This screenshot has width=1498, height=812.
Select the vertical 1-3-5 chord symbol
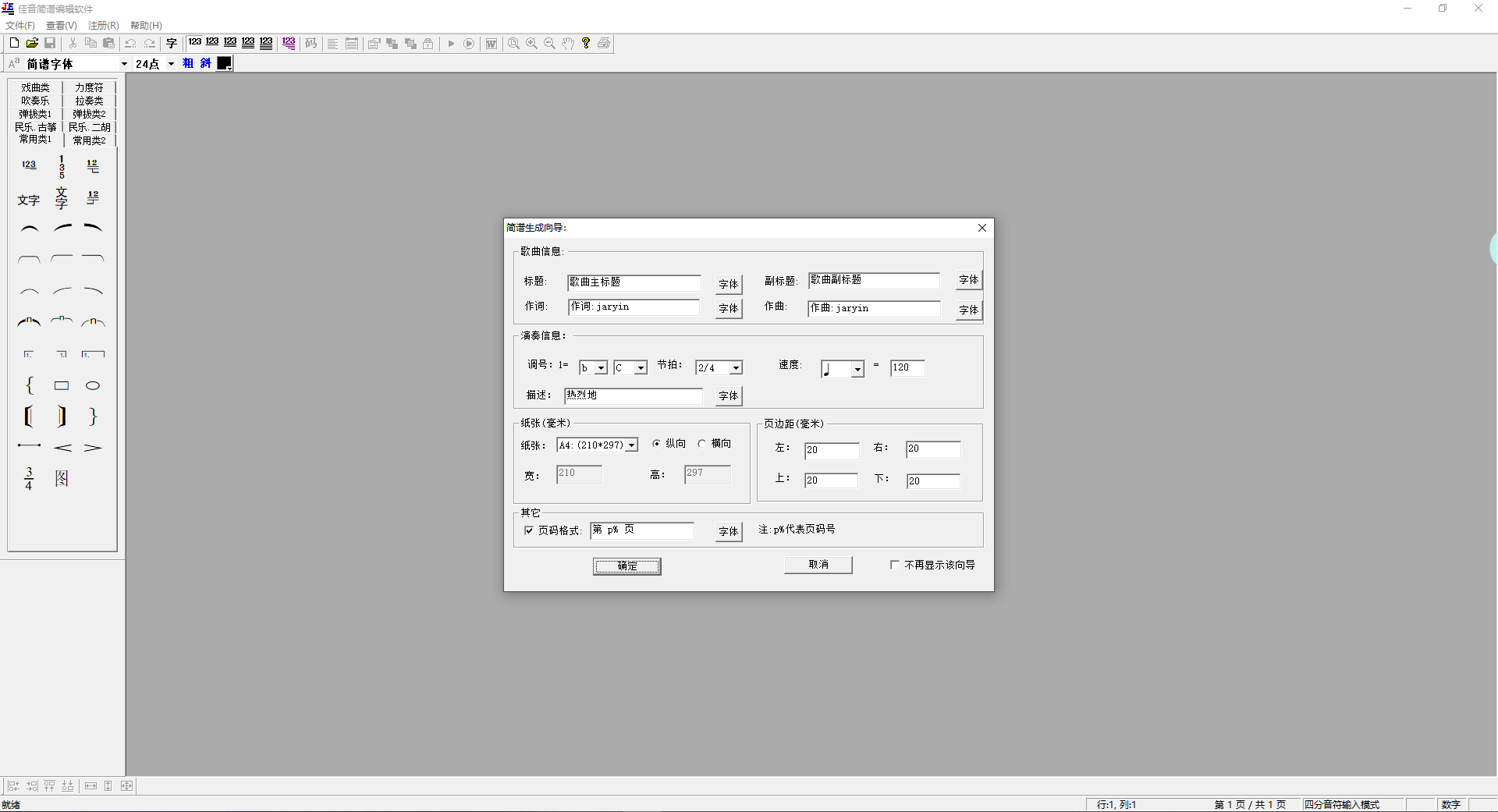[x=62, y=167]
